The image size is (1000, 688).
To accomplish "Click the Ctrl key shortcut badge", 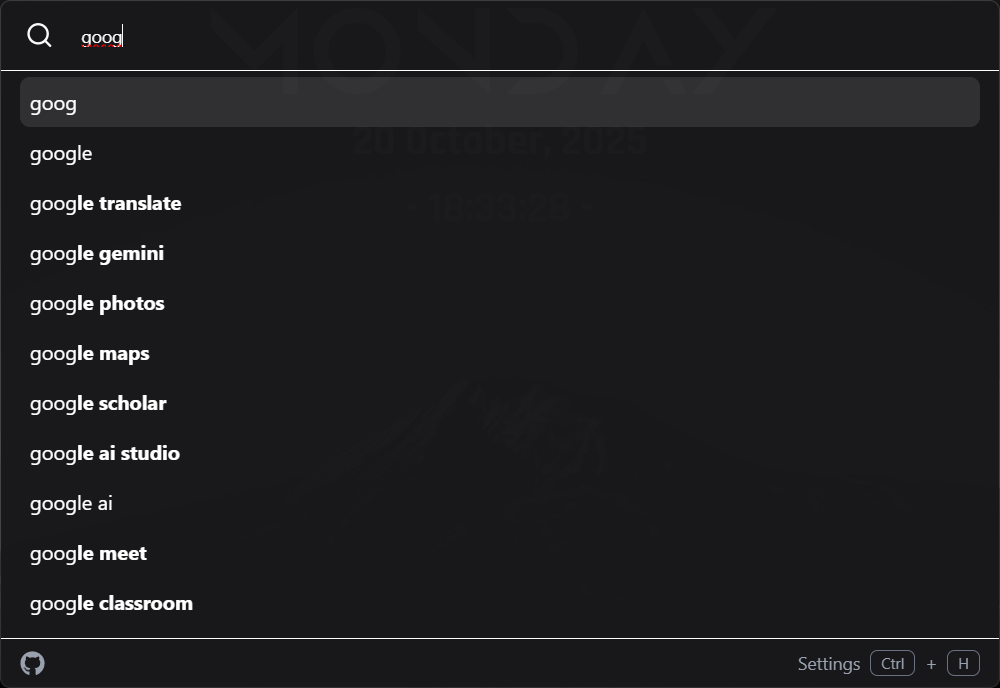I will click(x=892, y=663).
